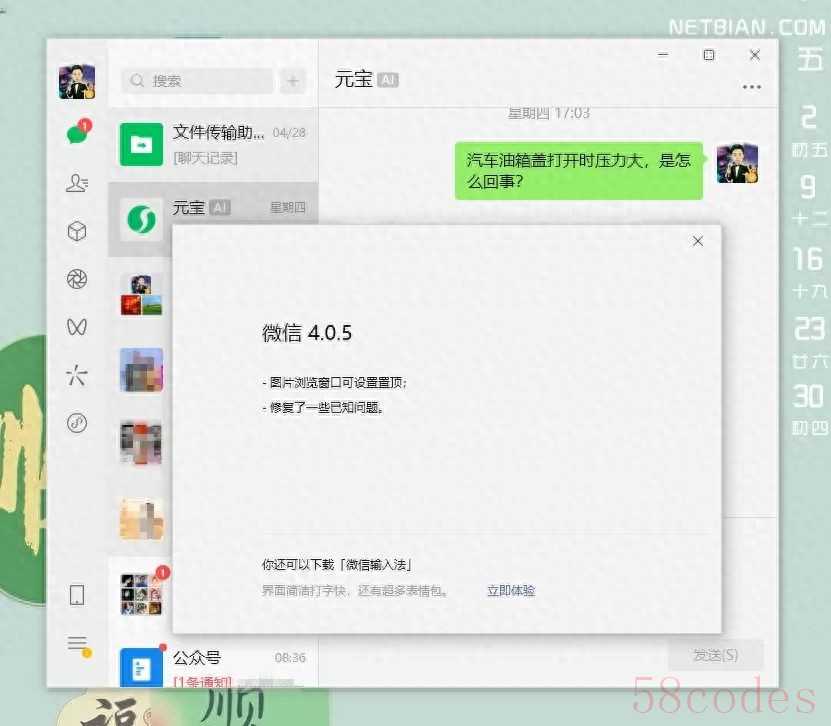Click the 08:36 time on 公众号
Screen dimensions: 831x726
tap(290, 658)
